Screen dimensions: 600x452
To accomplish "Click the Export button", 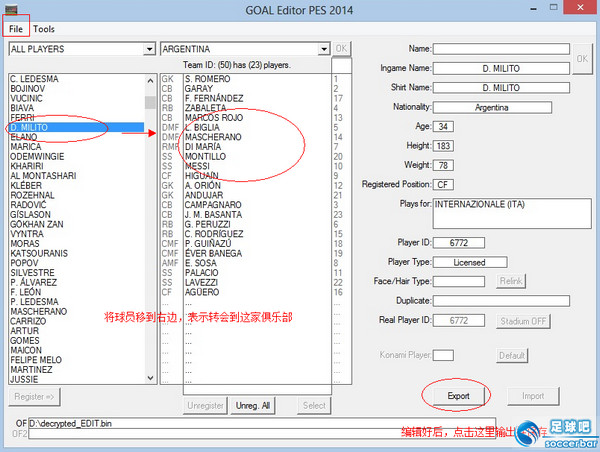I will (458, 396).
